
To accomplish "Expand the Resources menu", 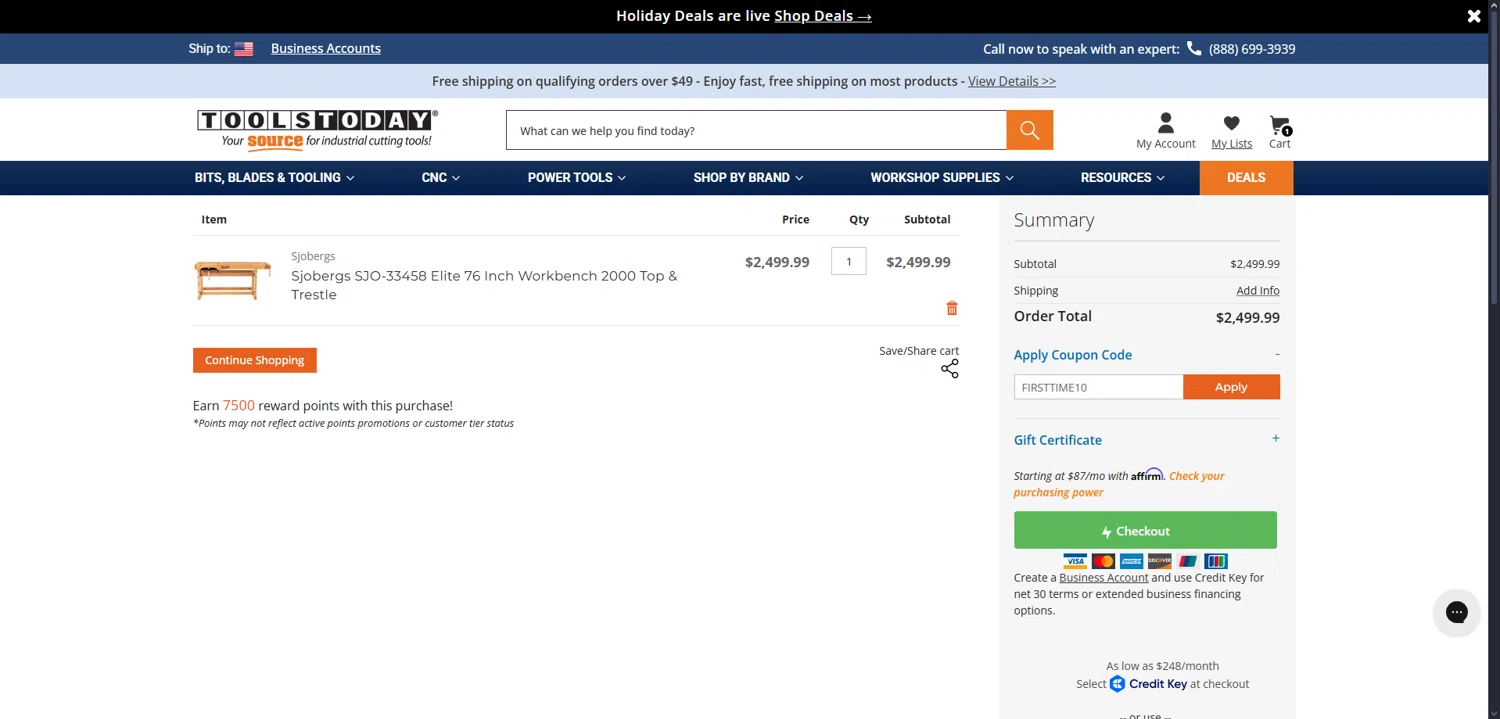I will (1122, 178).
